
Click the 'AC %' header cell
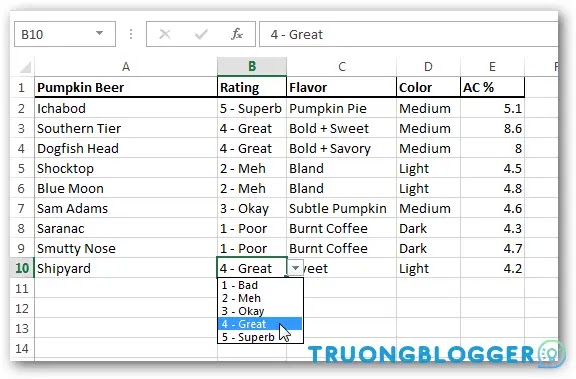pyautogui.click(x=493, y=87)
